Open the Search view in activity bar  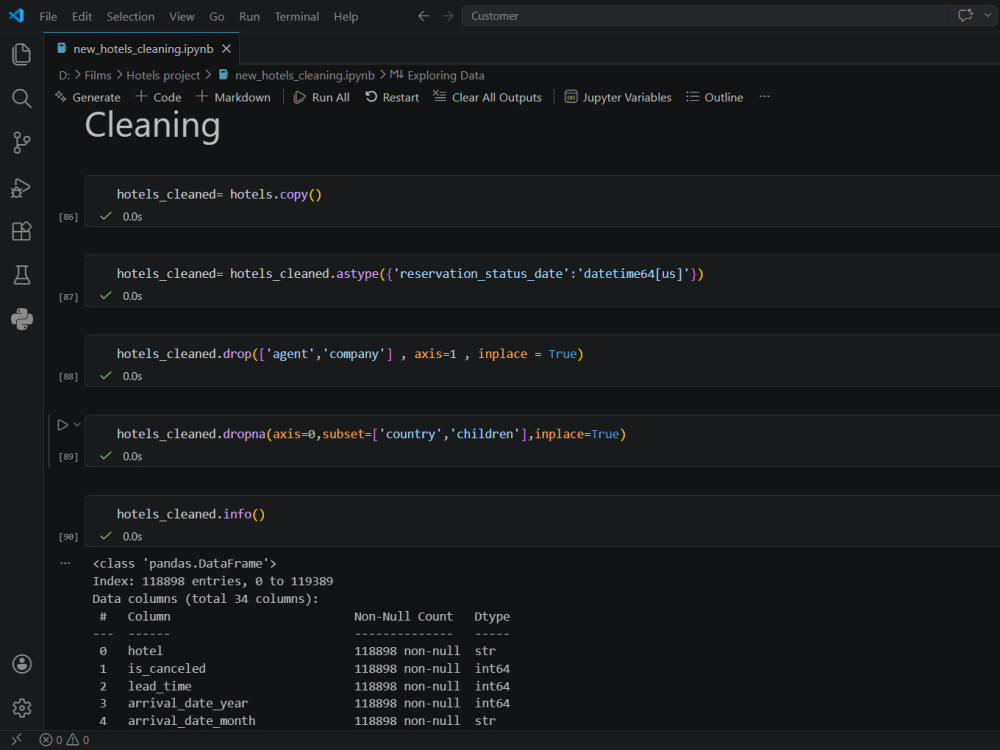[x=22, y=98]
